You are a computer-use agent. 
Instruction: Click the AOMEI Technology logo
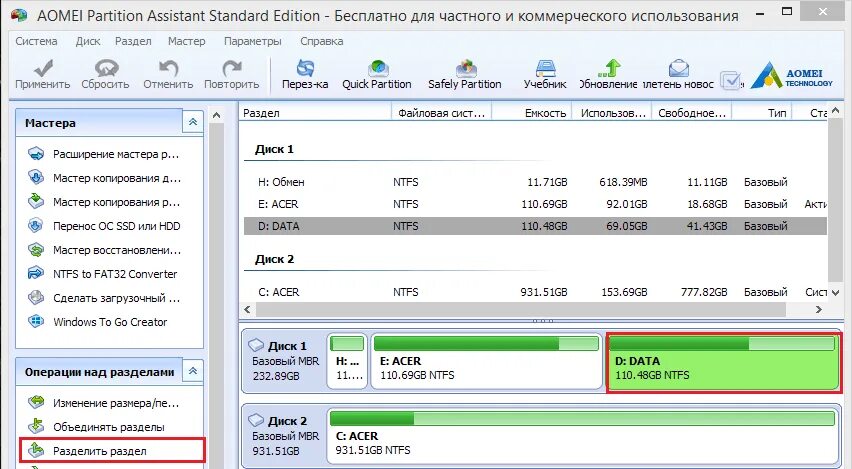791,75
